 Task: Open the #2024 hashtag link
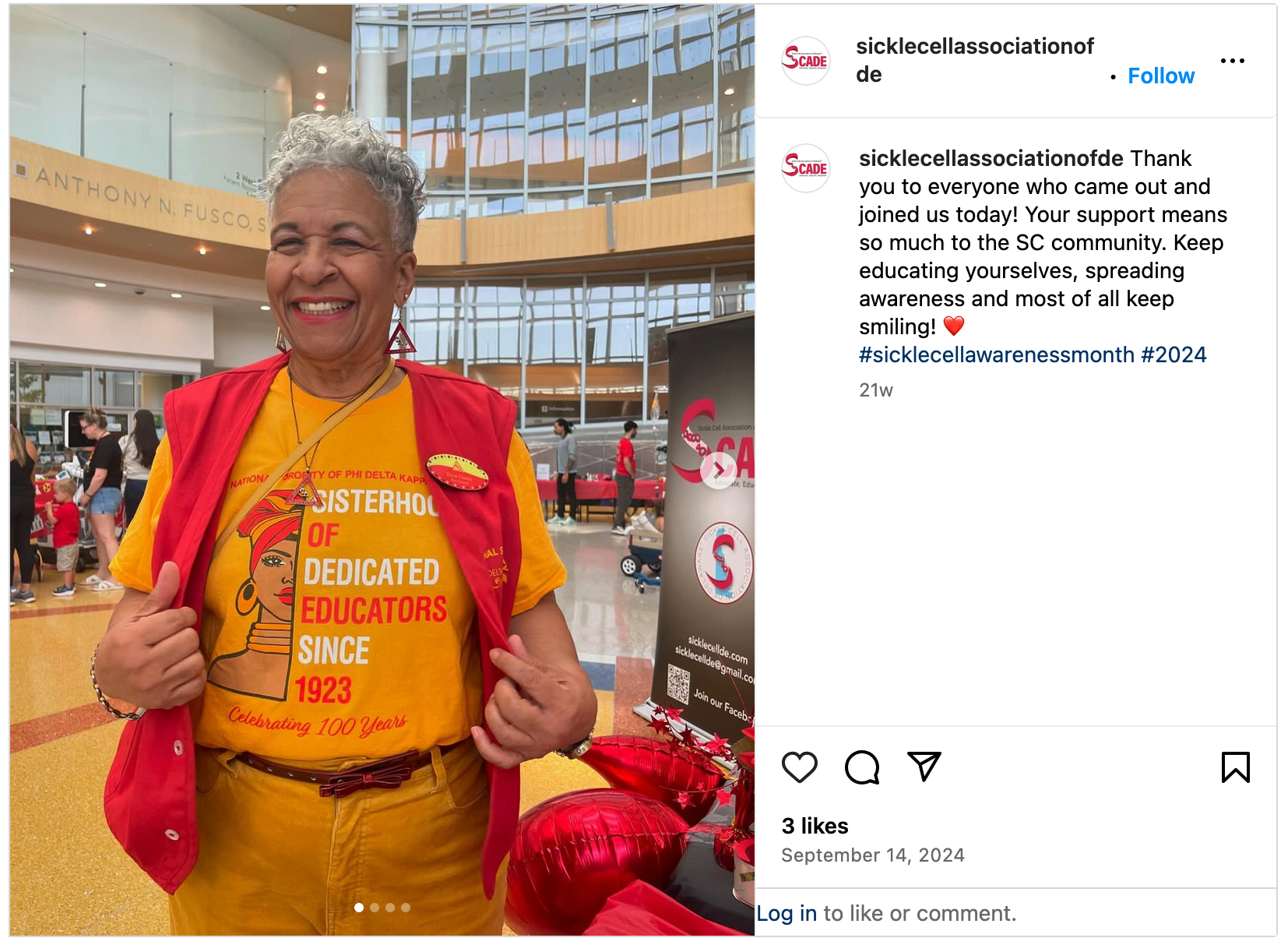pyautogui.click(x=1174, y=355)
